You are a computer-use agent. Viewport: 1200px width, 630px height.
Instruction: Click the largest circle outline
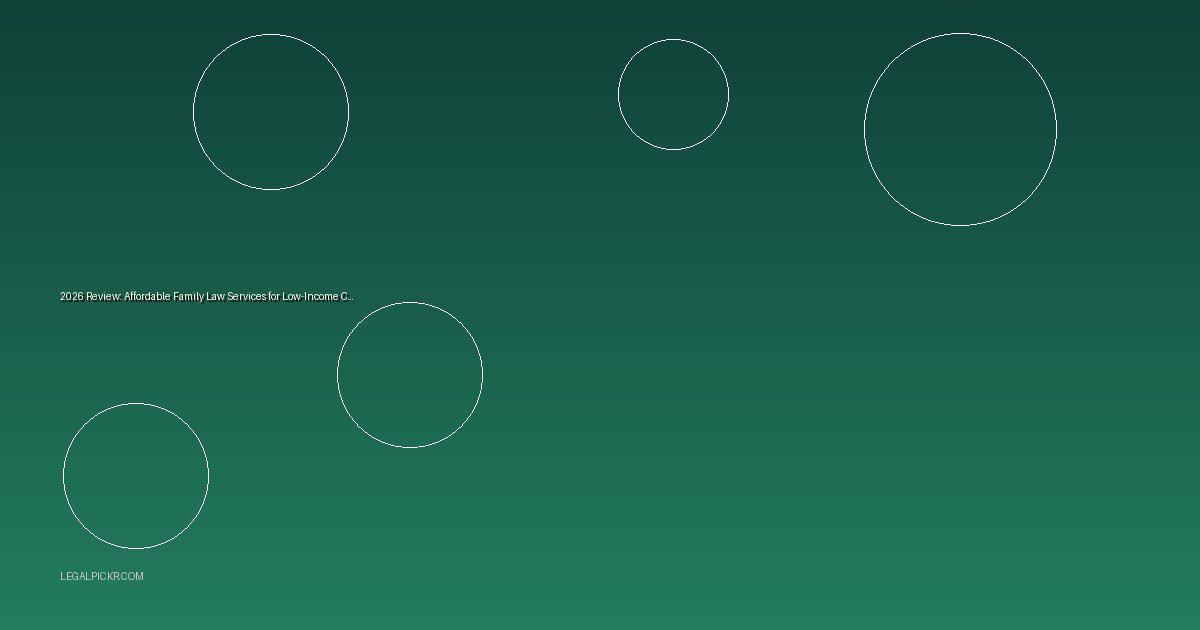pos(960,129)
